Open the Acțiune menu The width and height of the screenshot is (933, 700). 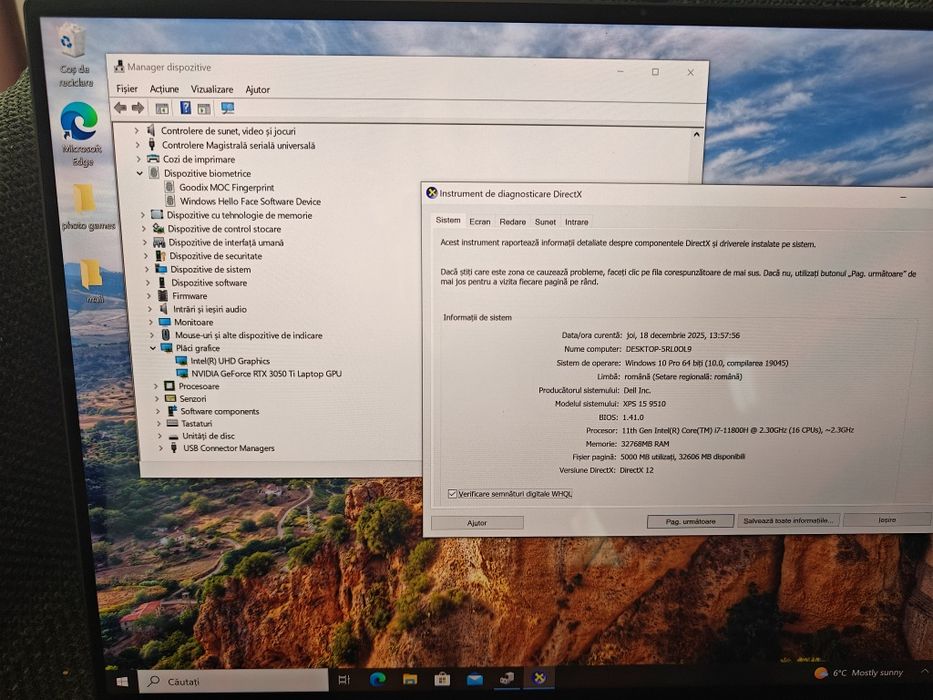tap(164, 89)
